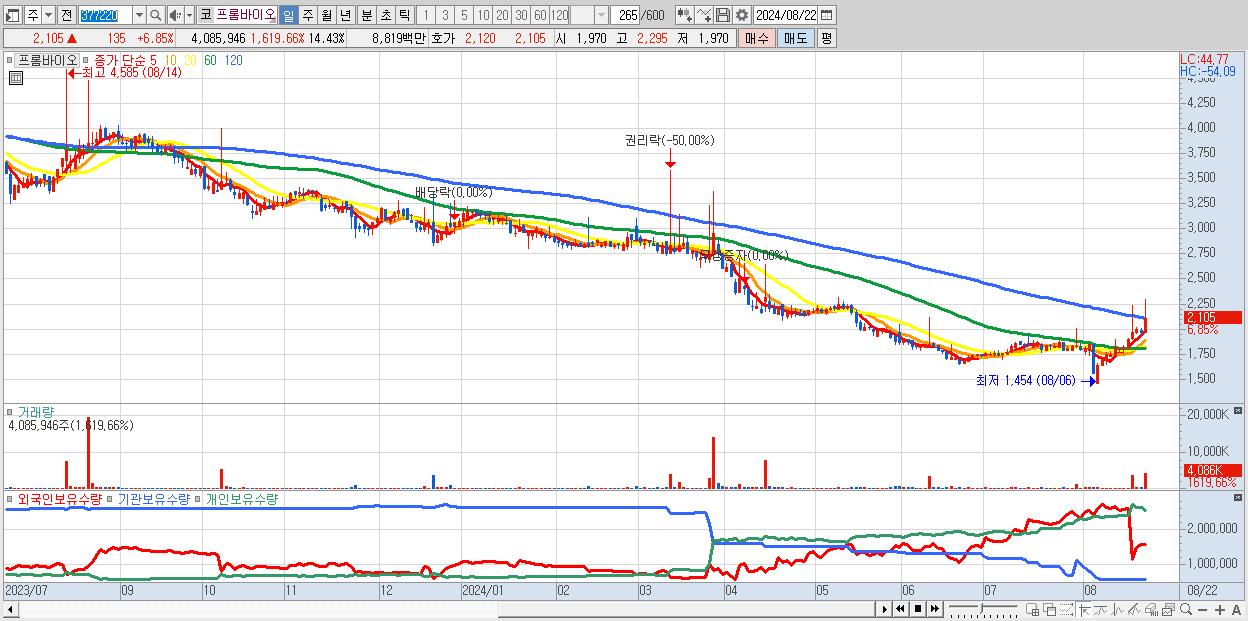Click the chart zoom density slider
1248x621 pixels.
(x=983, y=609)
